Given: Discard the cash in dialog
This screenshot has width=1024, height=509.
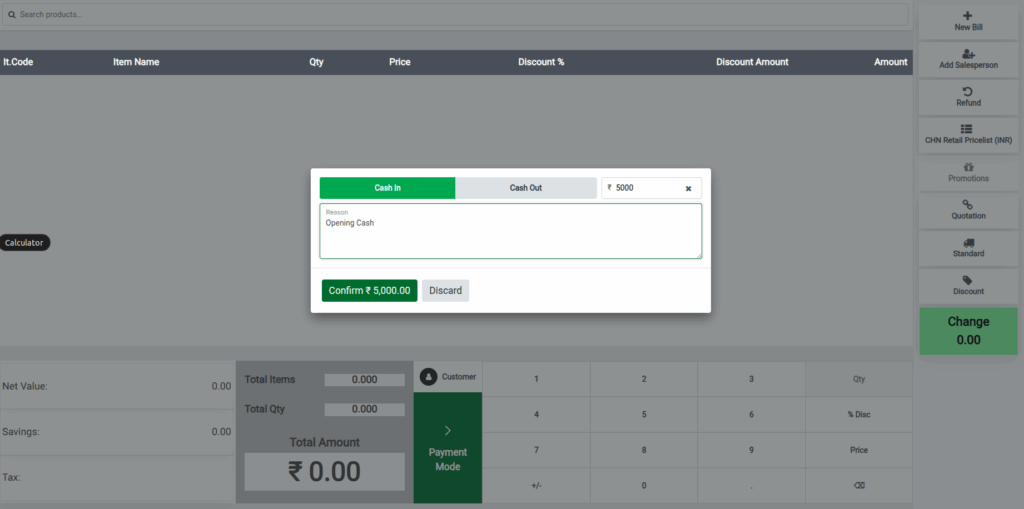Looking at the screenshot, I should [445, 291].
